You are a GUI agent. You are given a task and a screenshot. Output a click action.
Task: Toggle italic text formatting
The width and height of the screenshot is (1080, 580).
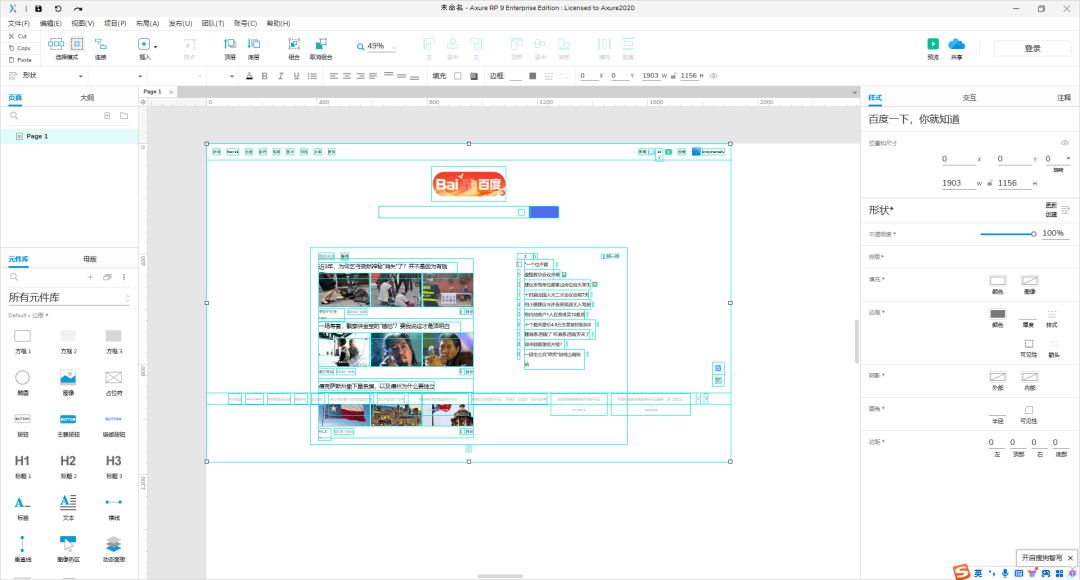click(280, 76)
